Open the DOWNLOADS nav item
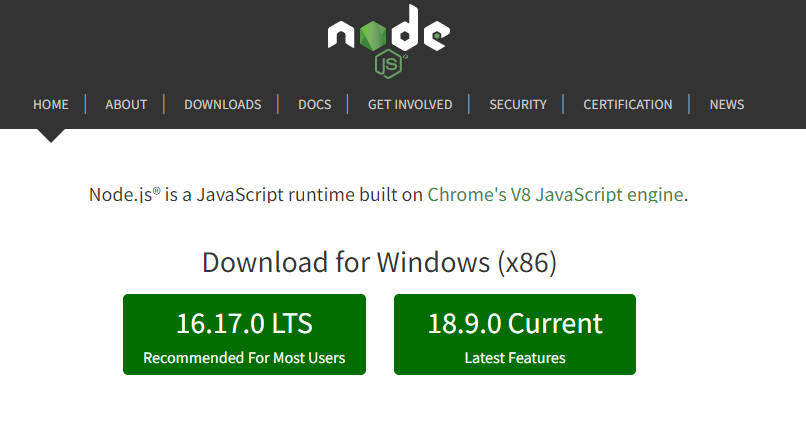Screen dimensions: 806x422 click(x=222, y=104)
